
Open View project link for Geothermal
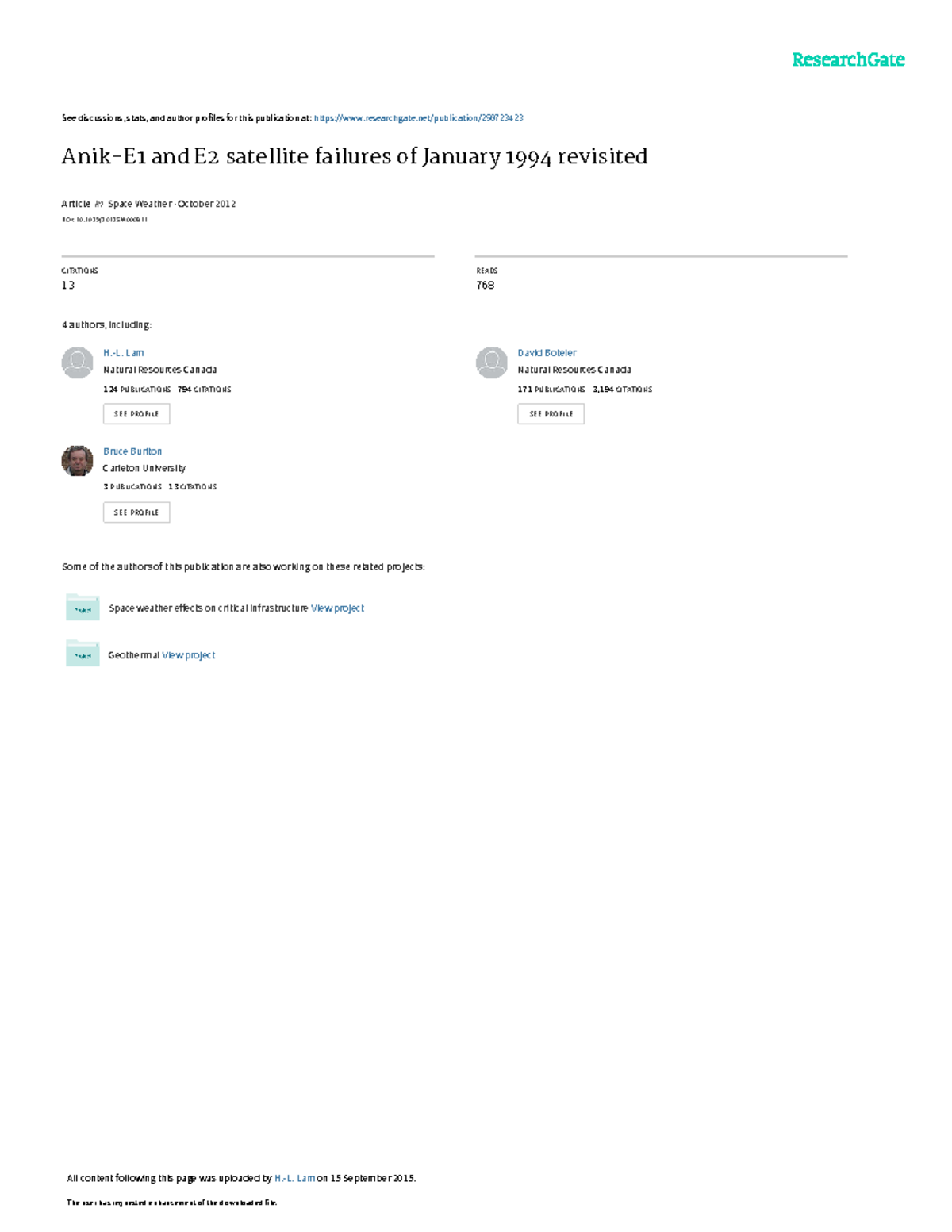tap(188, 655)
